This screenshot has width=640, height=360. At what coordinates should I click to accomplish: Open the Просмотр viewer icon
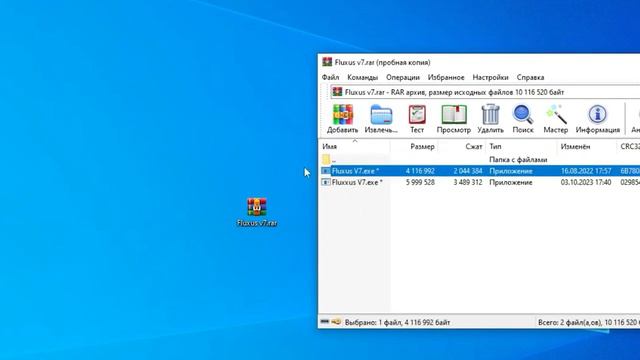pos(453,118)
